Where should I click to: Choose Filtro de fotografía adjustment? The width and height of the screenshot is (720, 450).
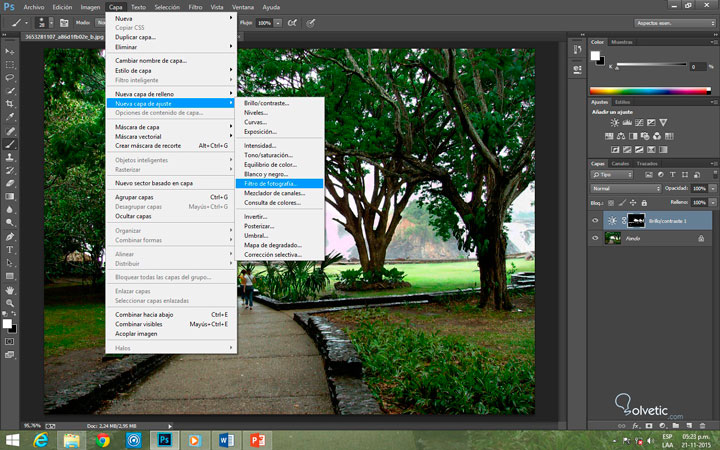279,183
